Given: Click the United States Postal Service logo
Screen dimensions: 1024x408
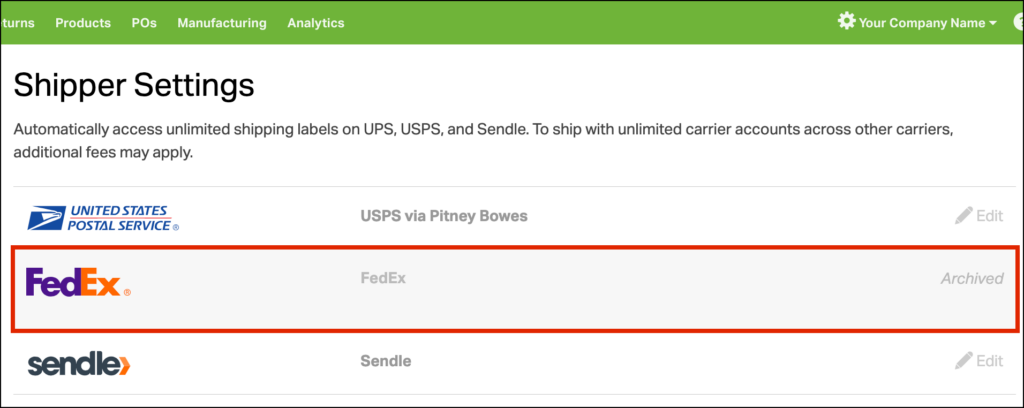Looking at the screenshot, I should (x=104, y=217).
